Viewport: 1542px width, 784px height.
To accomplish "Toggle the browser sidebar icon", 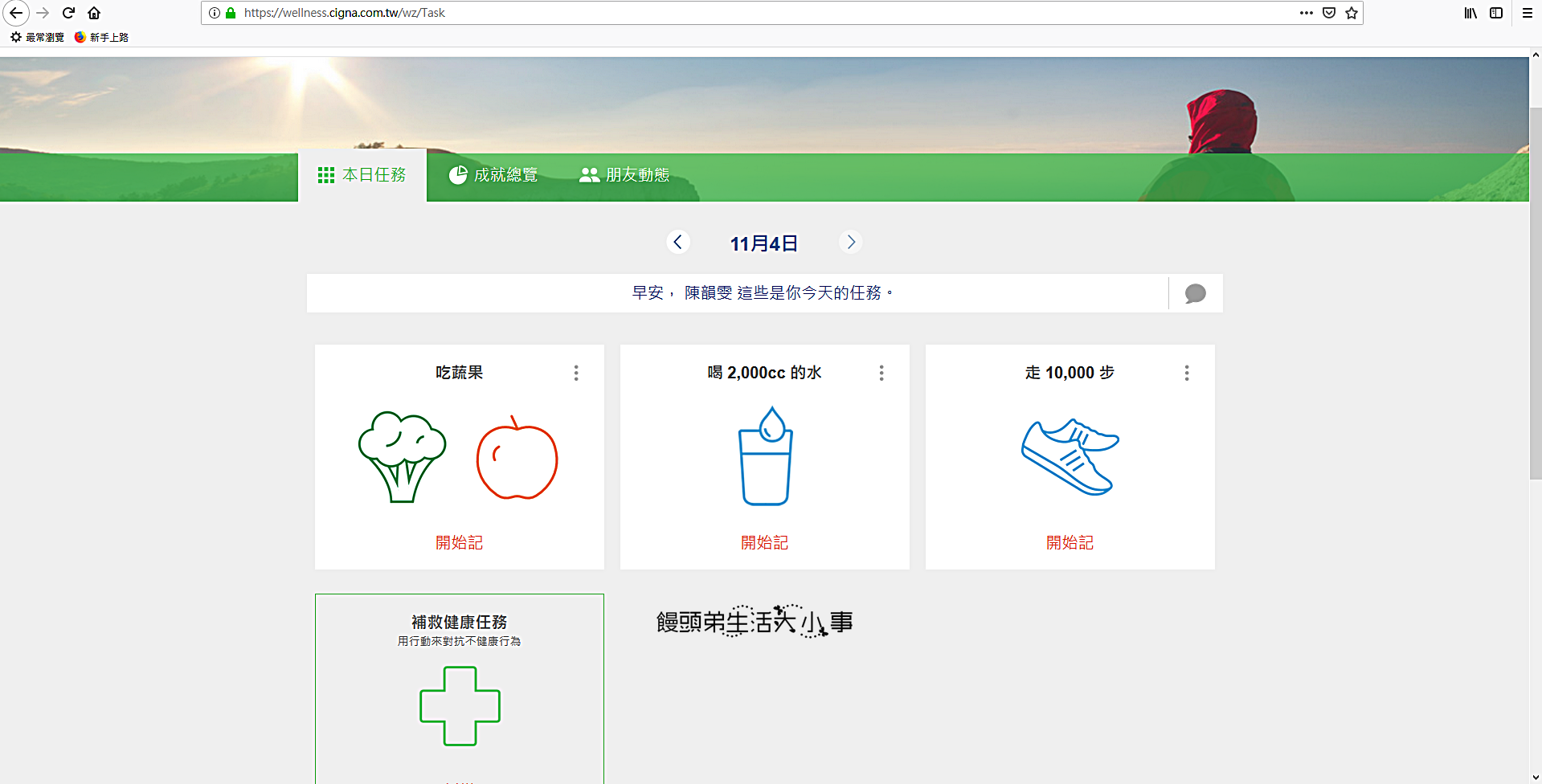I will tap(1496, 13).
